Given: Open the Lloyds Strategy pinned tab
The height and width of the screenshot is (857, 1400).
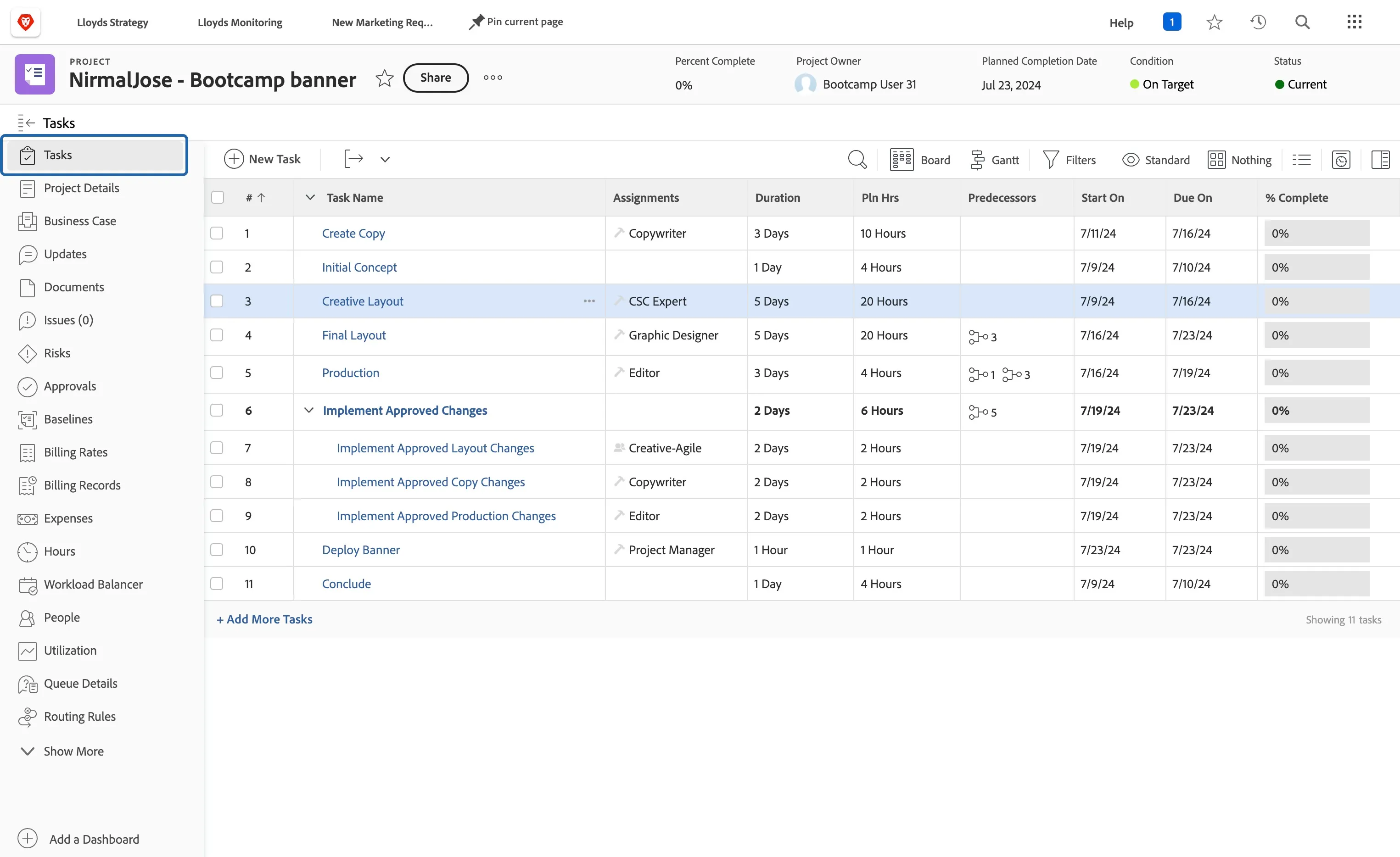Looking at the screenshot, I should [112, 22].
